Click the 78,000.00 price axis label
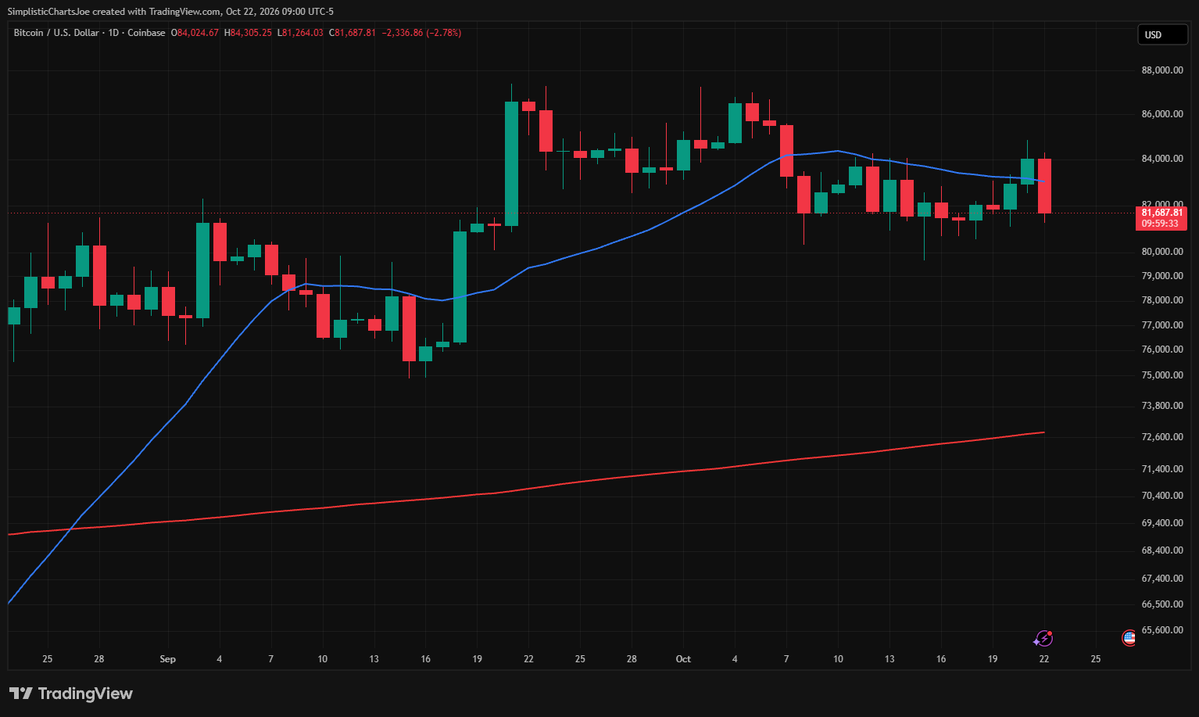 [x=1162, y=300]
